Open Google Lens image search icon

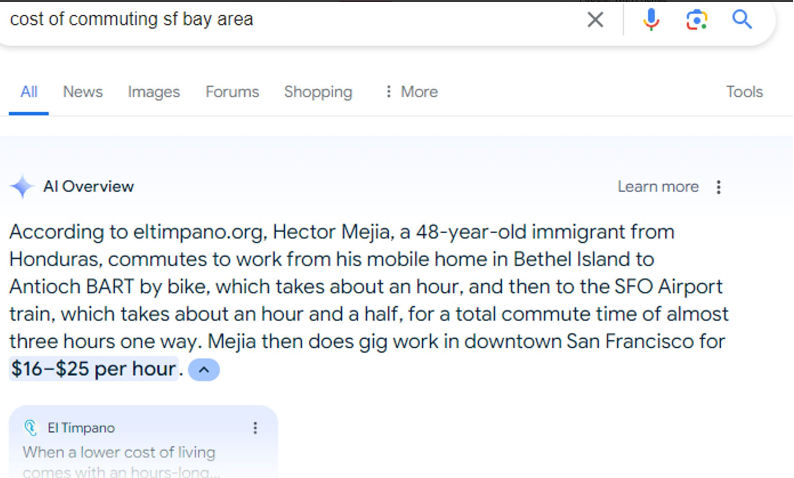[x=697, y=20]
